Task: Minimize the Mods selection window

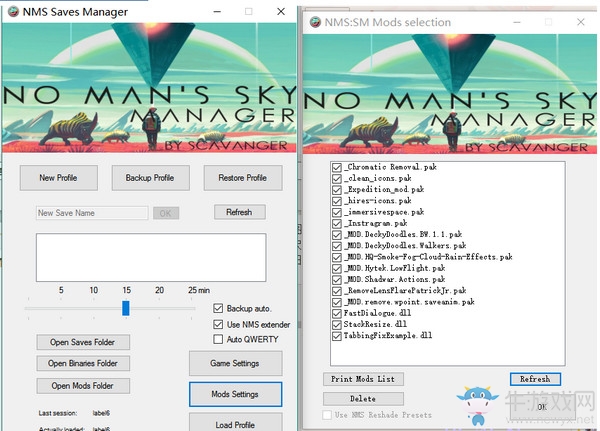Action: (x=517, y=22)
